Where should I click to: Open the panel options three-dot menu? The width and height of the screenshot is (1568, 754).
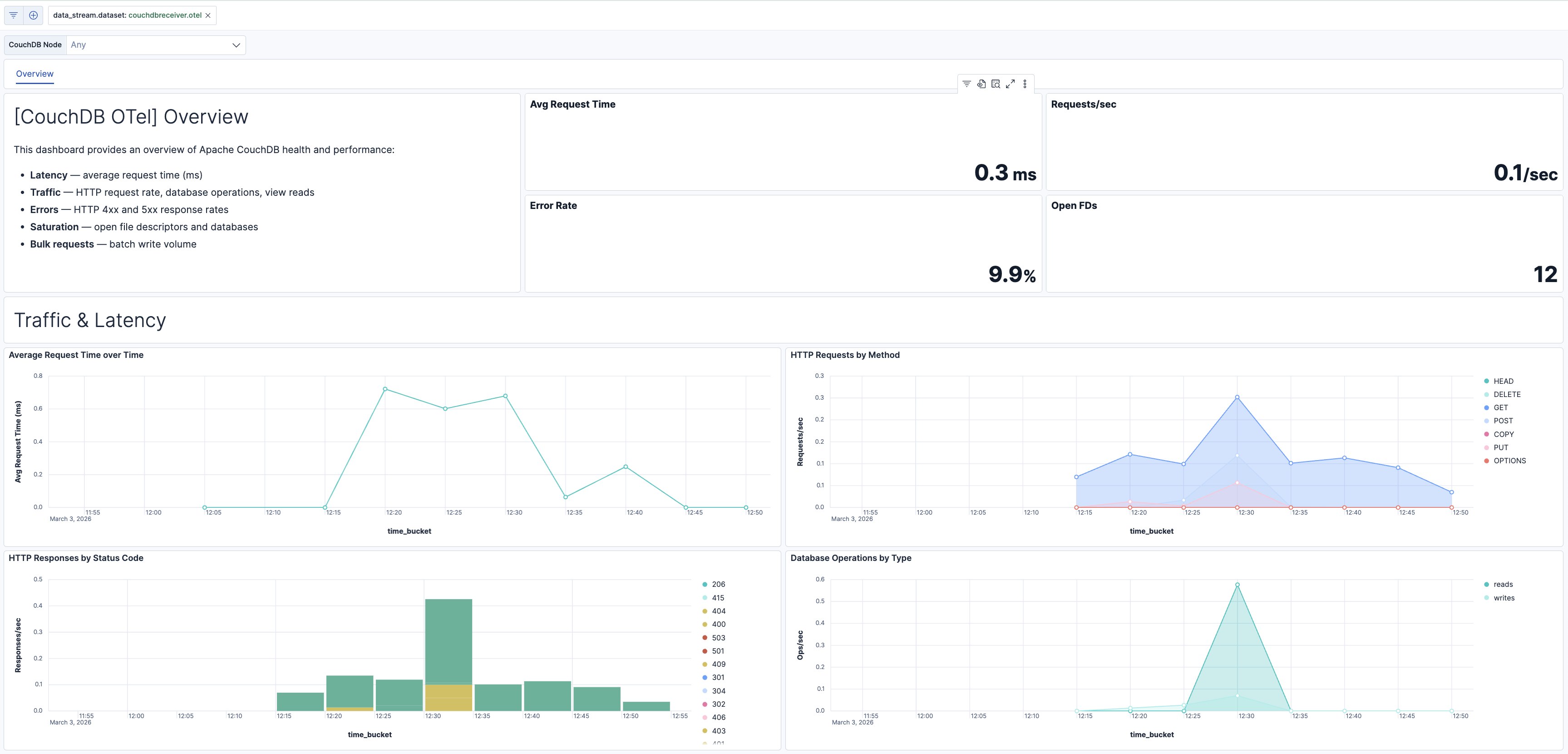coord(1025,84)
